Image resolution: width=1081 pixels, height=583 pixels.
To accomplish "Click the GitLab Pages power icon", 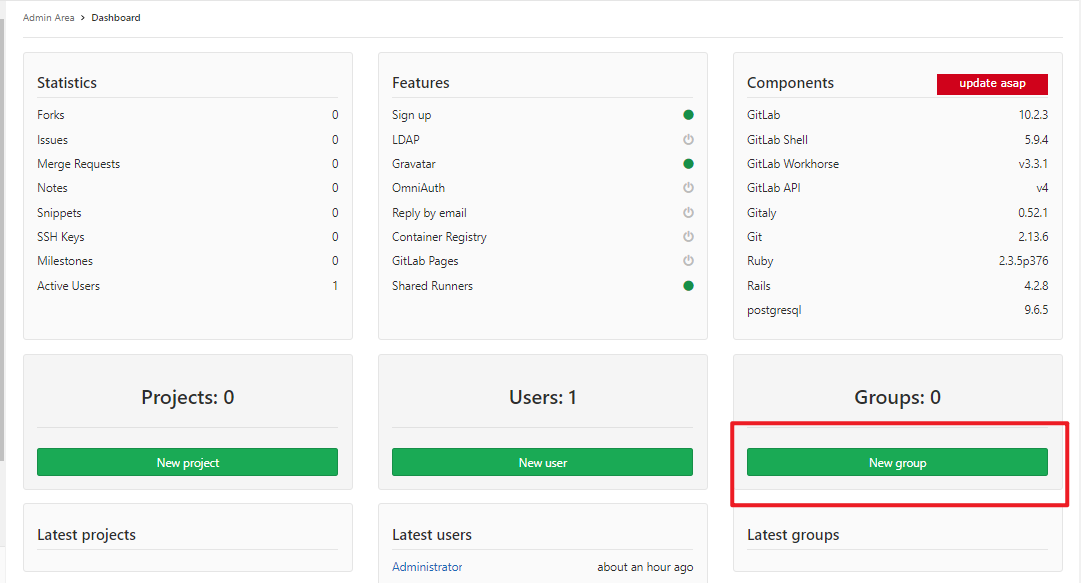I will click(x=688, y=260).
